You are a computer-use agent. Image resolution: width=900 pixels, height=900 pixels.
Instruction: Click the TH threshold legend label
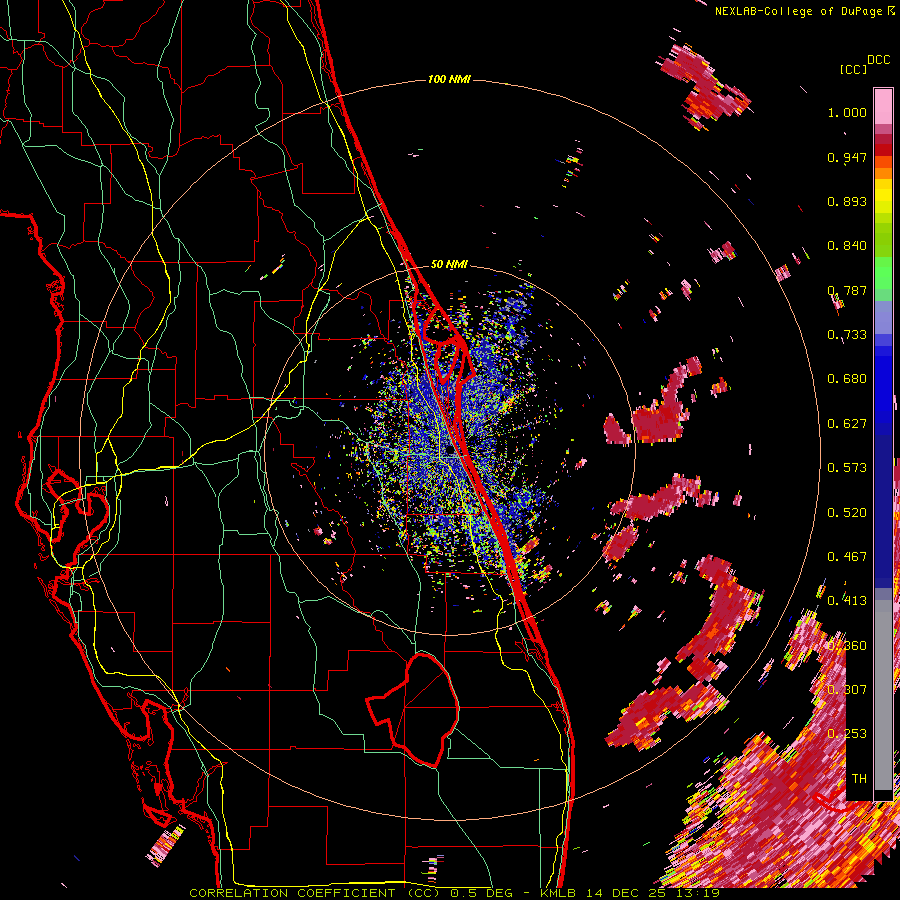(x=859, y=779)
